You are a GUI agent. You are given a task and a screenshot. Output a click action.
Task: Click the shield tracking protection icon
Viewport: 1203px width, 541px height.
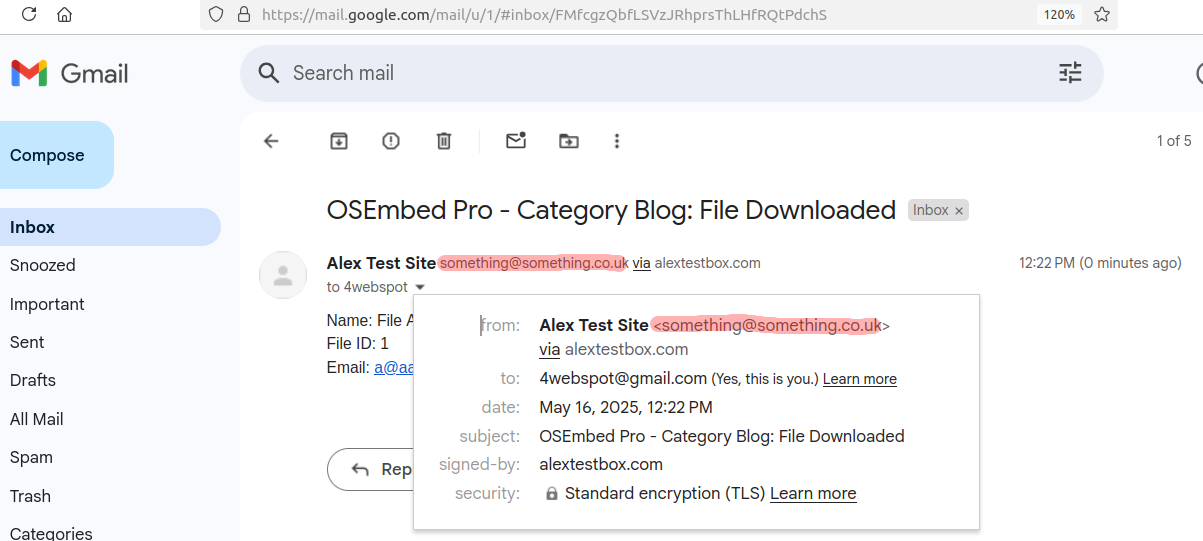(216, 15)
